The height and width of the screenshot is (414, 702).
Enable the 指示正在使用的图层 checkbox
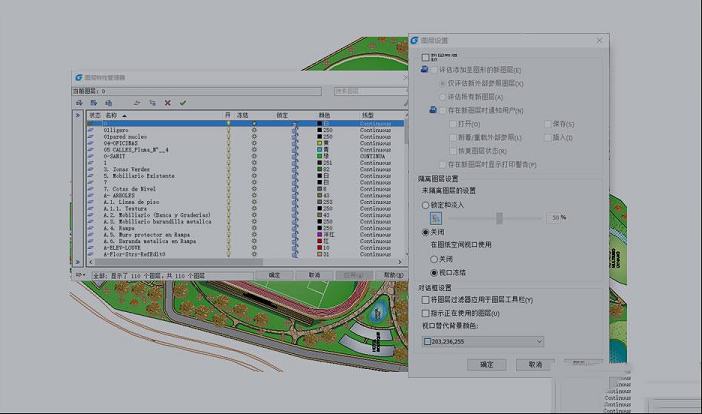(426, 313)
